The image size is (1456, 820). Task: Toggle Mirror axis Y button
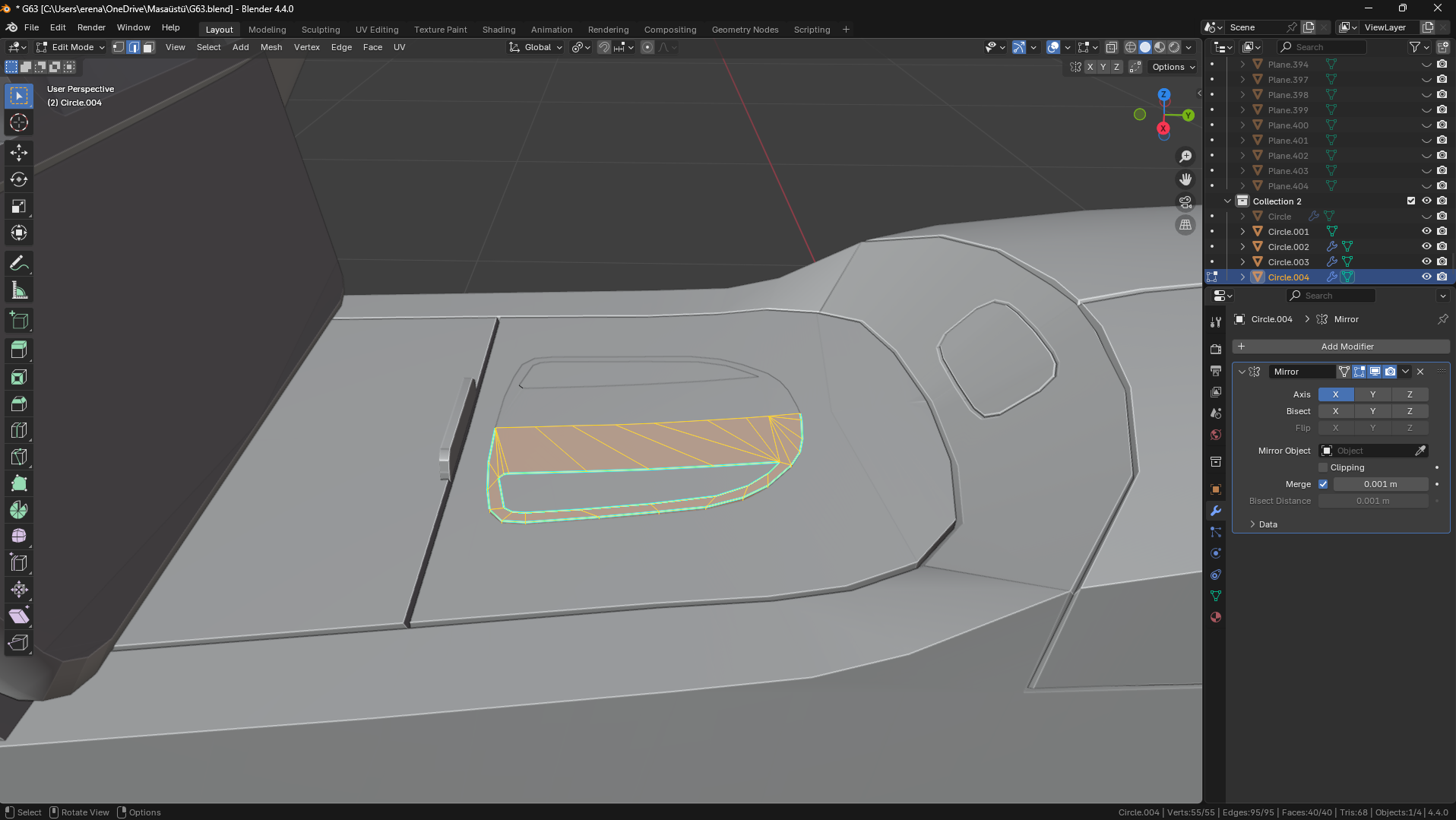pos(1372,394)
